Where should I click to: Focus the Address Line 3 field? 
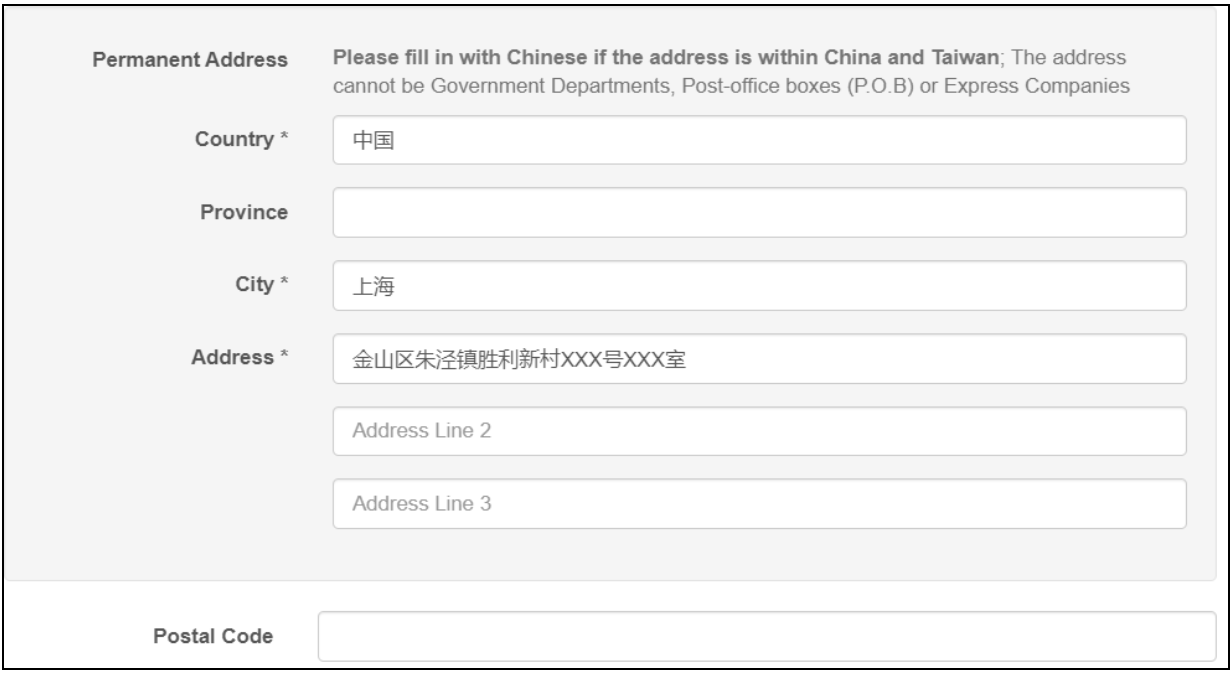pos(759,504)
